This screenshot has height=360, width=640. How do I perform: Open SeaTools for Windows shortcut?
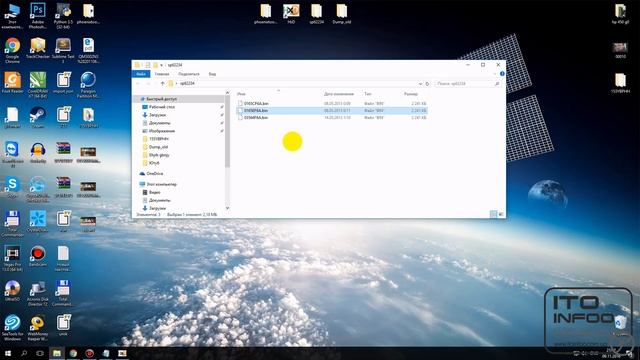[x=12, y=328]
